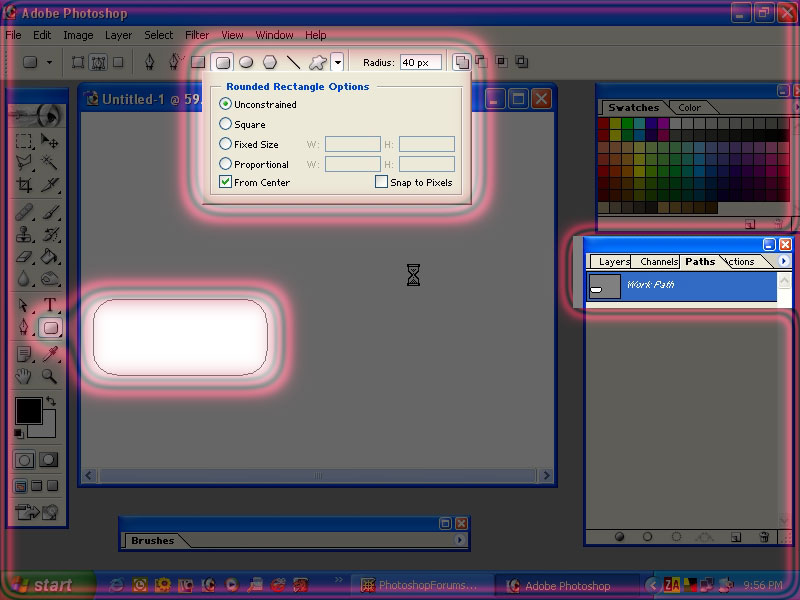This screenshot has width=800, height=600.
Task: Select the Crop tool in the toolbox
Action: coord(25,185)
